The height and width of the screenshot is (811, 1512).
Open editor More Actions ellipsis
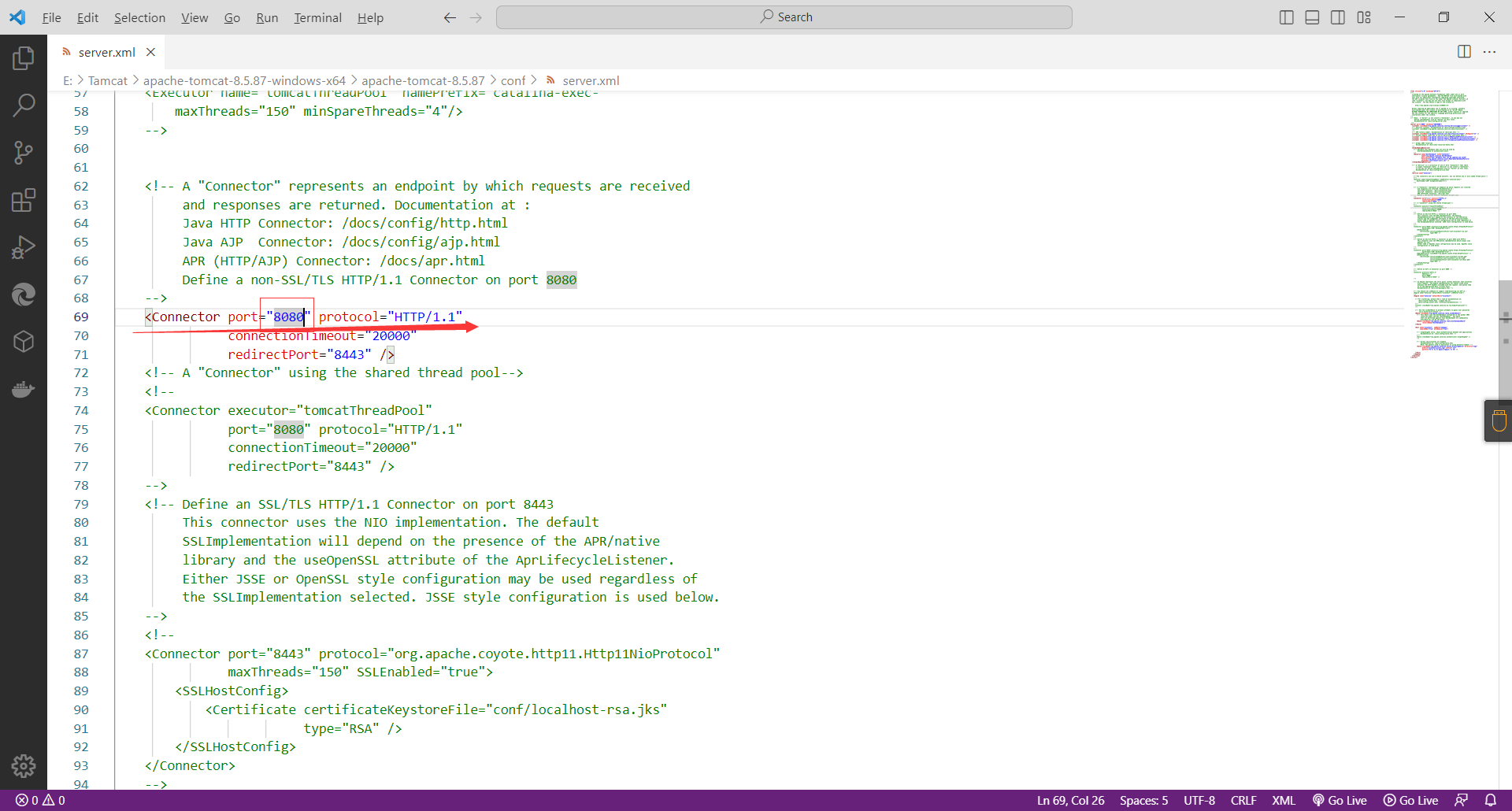click(1489, 51)
